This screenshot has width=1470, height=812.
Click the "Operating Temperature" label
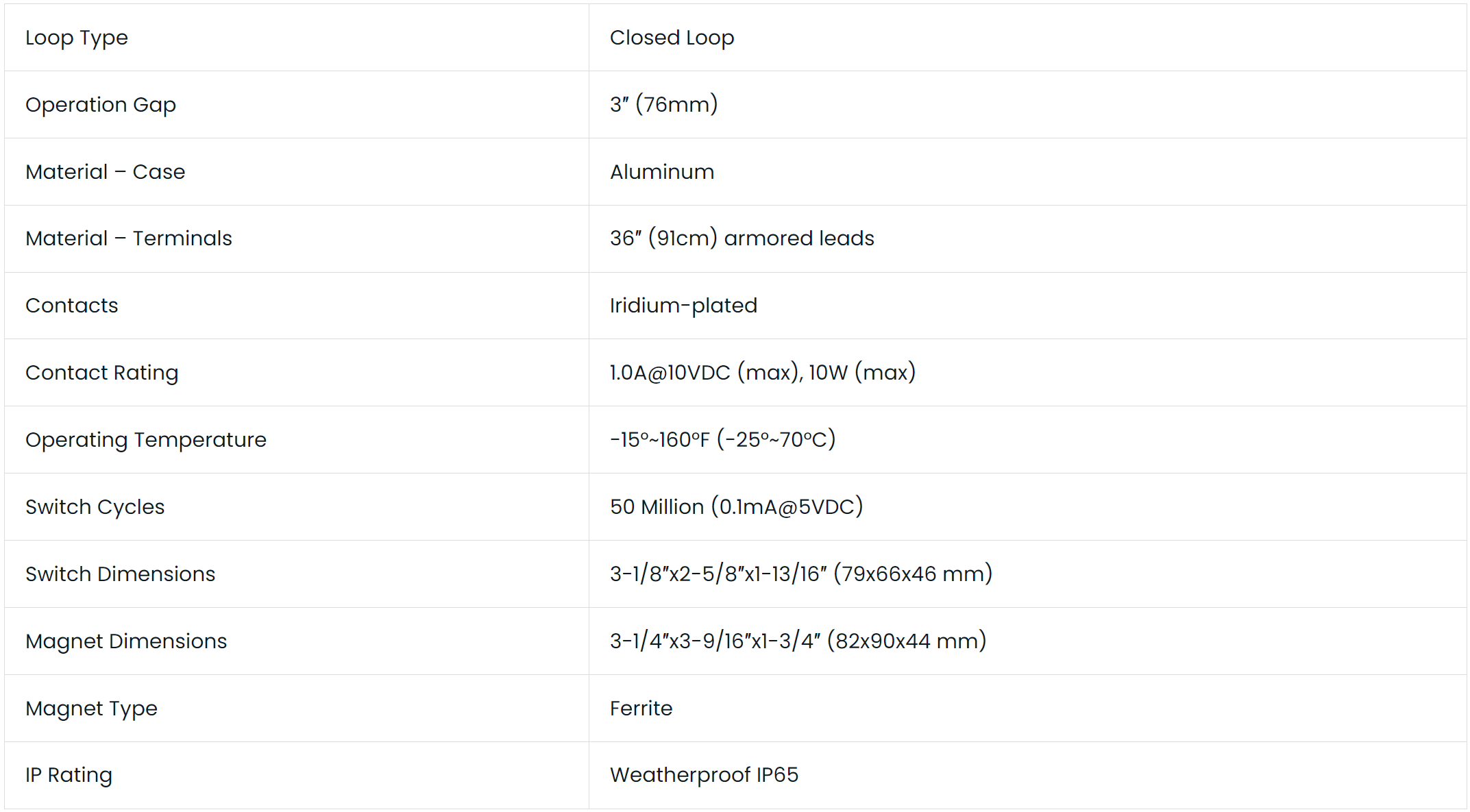(x=146, y=440)
